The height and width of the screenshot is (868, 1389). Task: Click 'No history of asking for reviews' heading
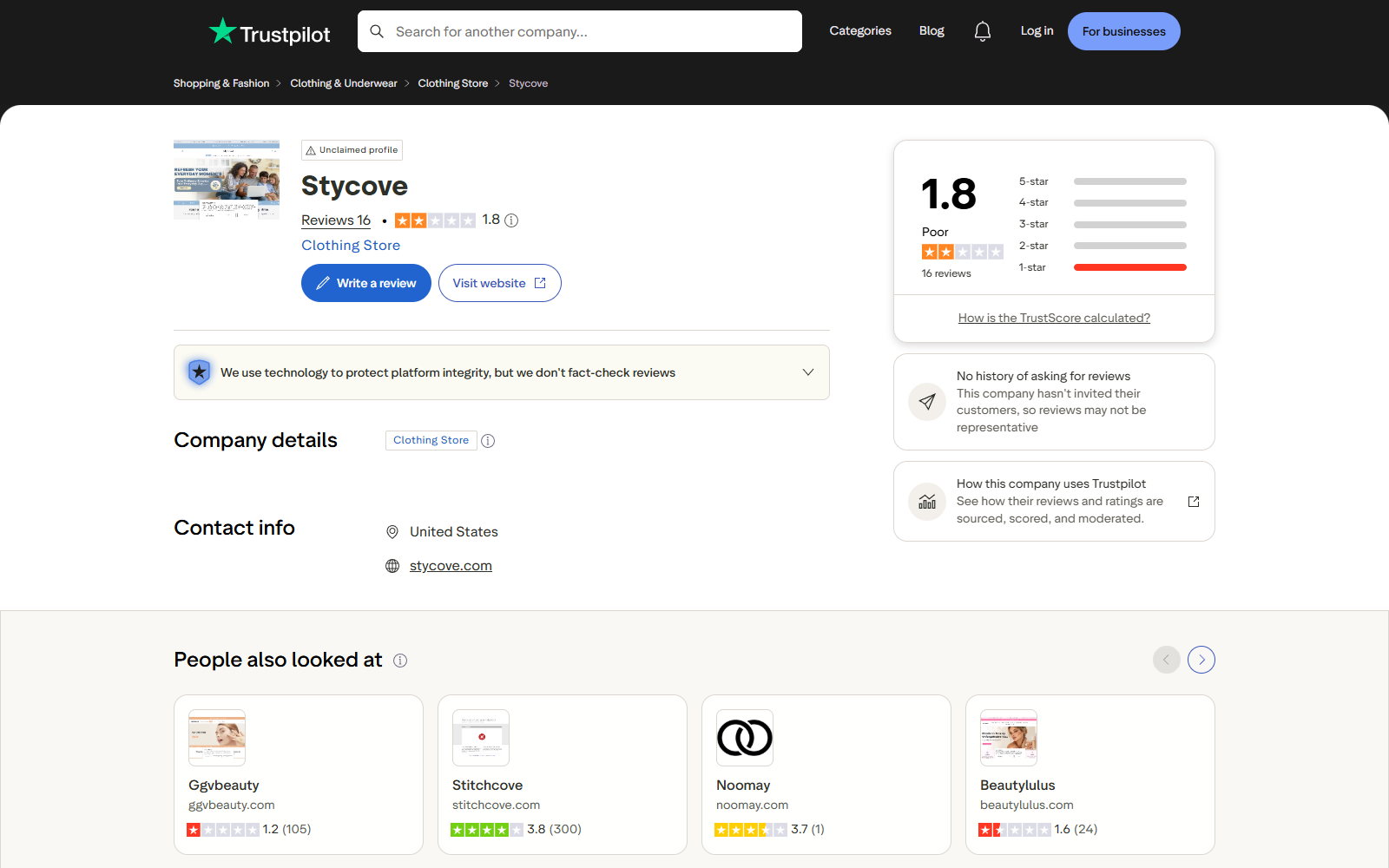tap(1043, 377)
